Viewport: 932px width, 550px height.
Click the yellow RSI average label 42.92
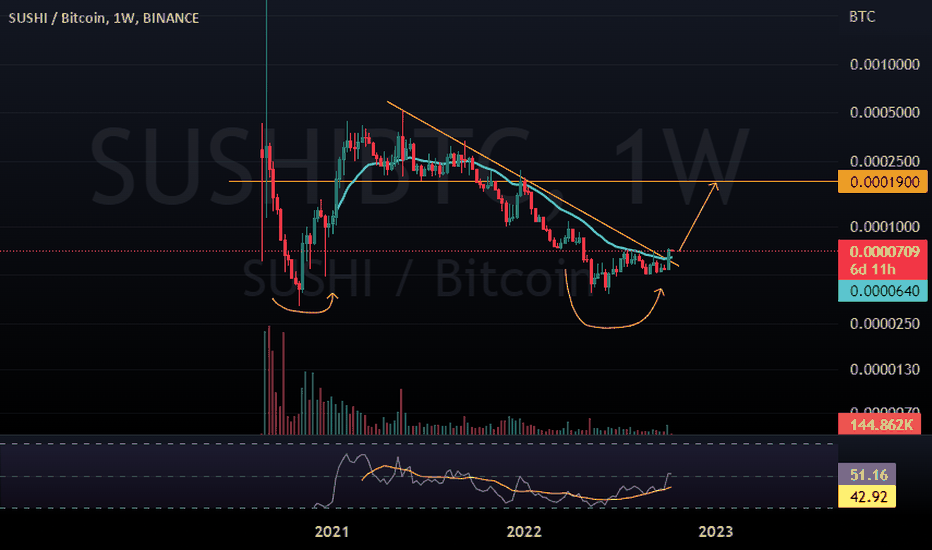pos(867,496)
